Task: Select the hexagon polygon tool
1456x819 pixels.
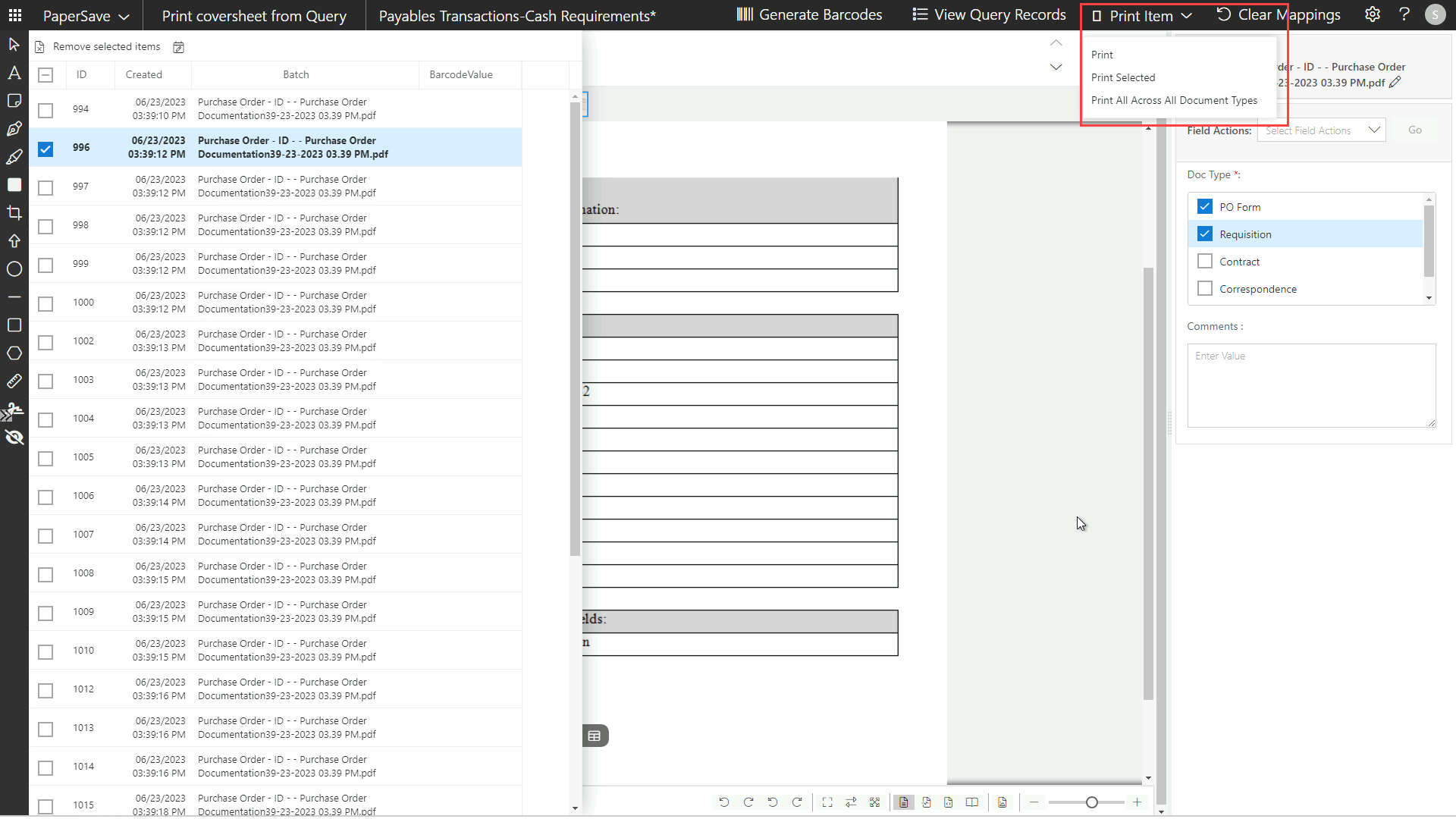Action: tap(14, 353)
